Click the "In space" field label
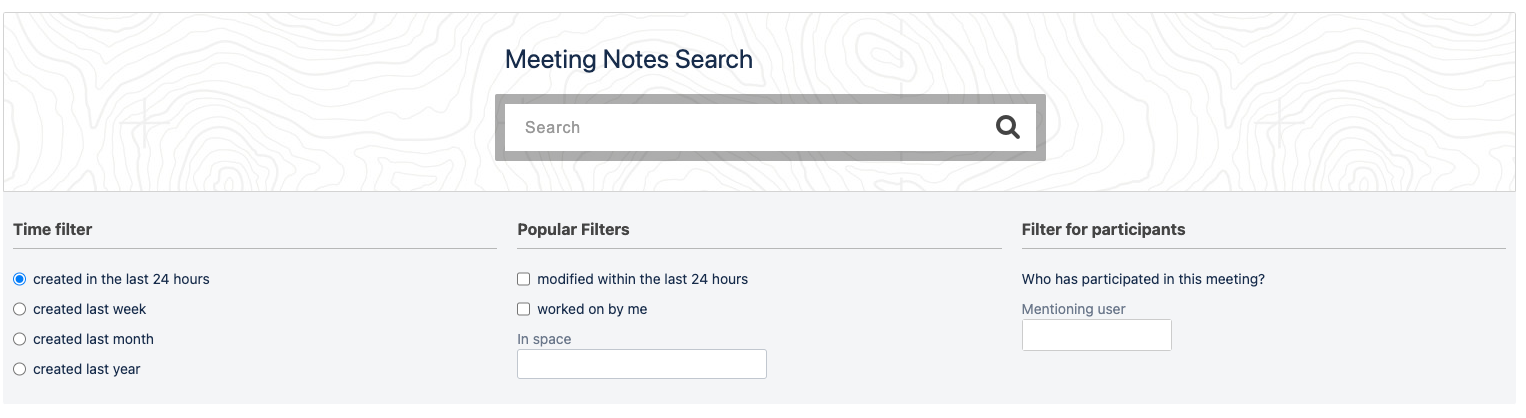Viewport: 1526px width, 418px height. coord(544,339)
